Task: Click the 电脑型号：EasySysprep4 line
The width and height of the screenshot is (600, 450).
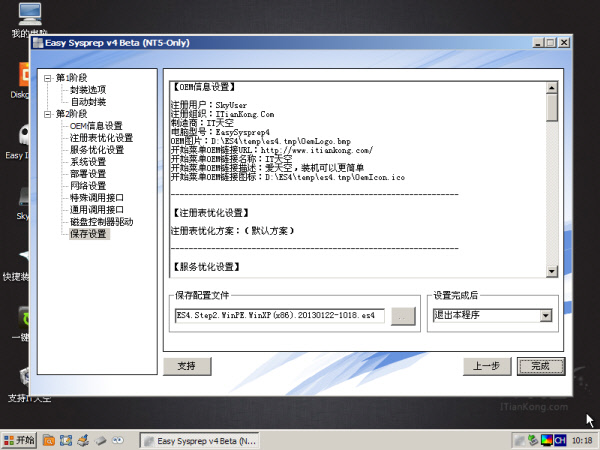Action: coord(220,132)
